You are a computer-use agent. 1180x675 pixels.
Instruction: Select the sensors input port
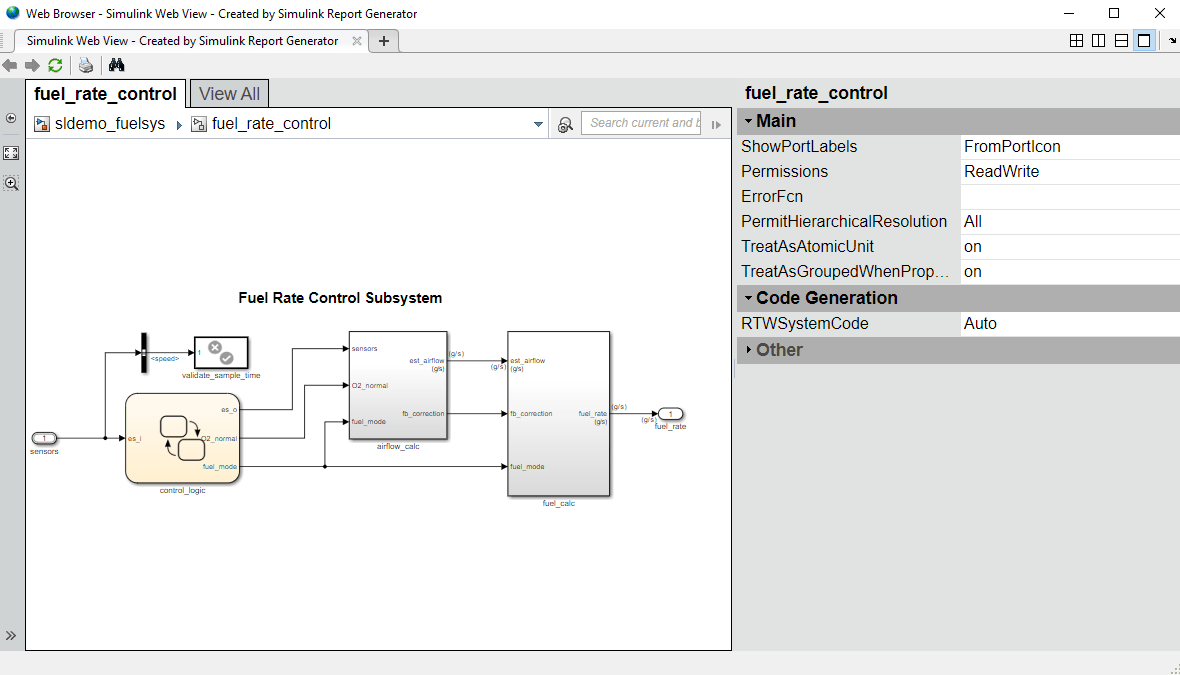tap(44, 438)
